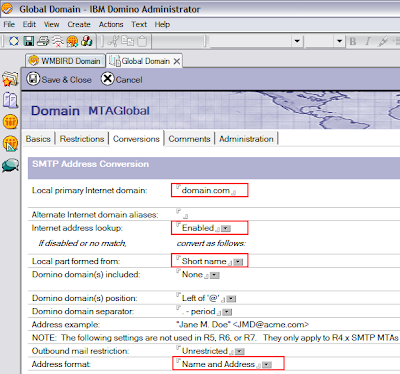The height and width of the screenshot is (374, 400).
Task: Open the Edit menu
Action: (x=29, y=24)
